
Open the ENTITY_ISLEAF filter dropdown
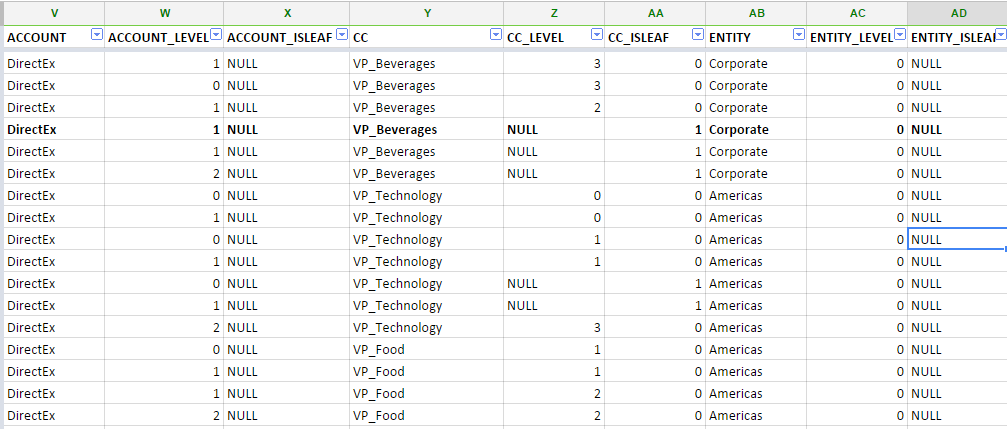coord(1001,35)
